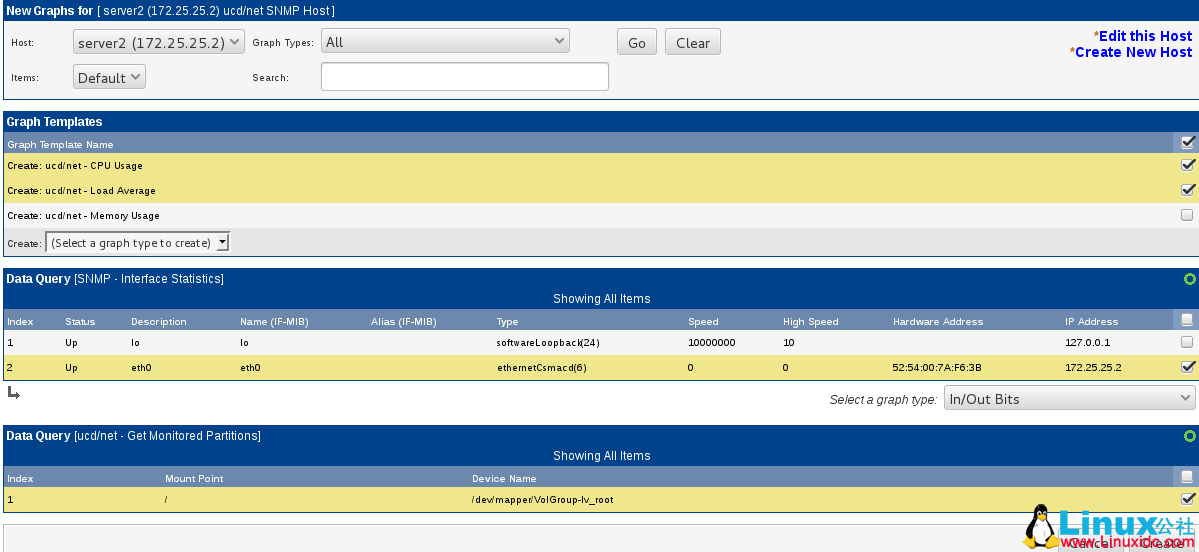
Task: Reload the Get Monitored Partitions data query
Action: point(1189,436)
